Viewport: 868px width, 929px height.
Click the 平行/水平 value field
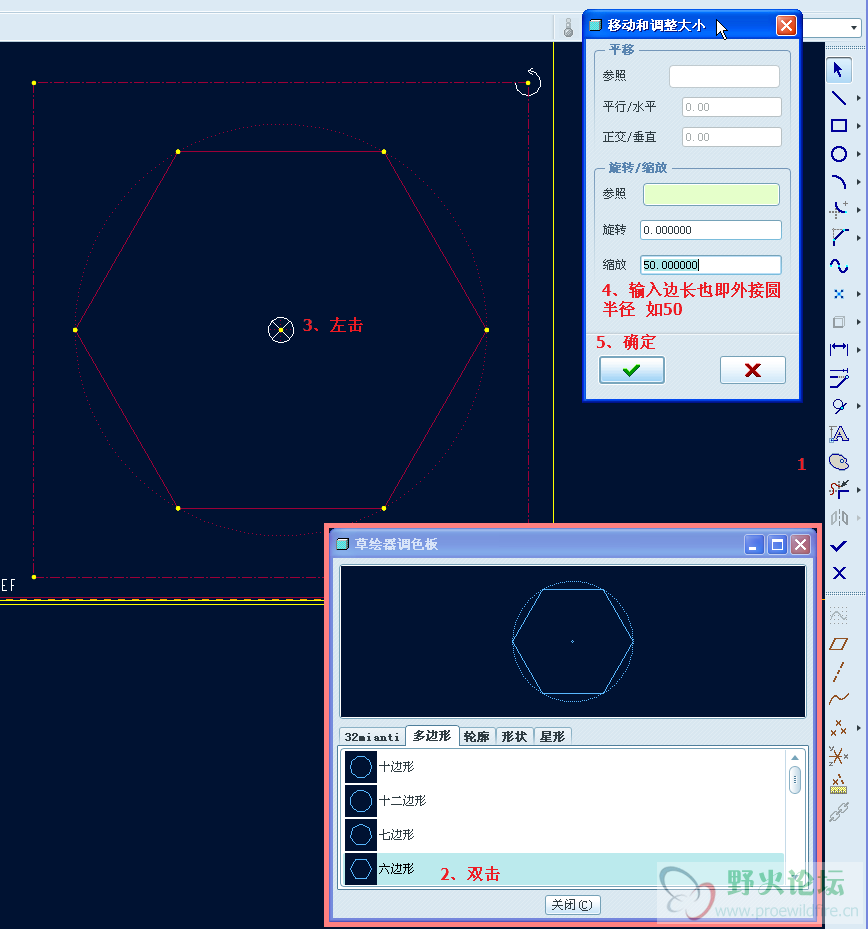click(x=732, y=107)
